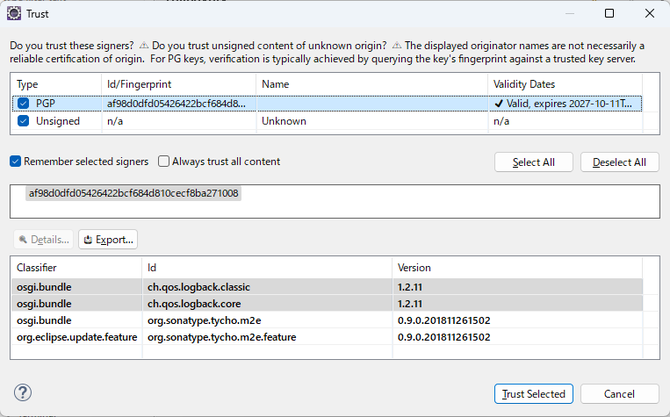The width and height of the screenshot is (670, 417).
Task: Toggle the Unsigned signer checkbox
Action: [24, 120]
